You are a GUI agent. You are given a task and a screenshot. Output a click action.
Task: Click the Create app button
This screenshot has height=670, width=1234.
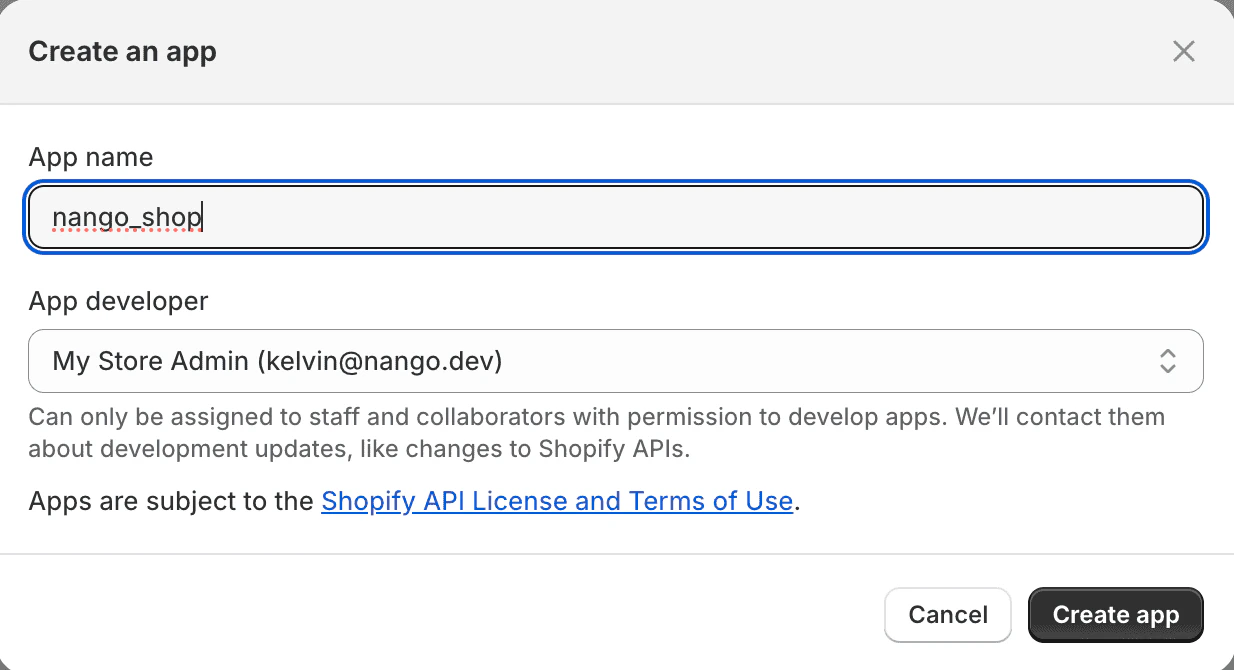[x=1115, y=614]
